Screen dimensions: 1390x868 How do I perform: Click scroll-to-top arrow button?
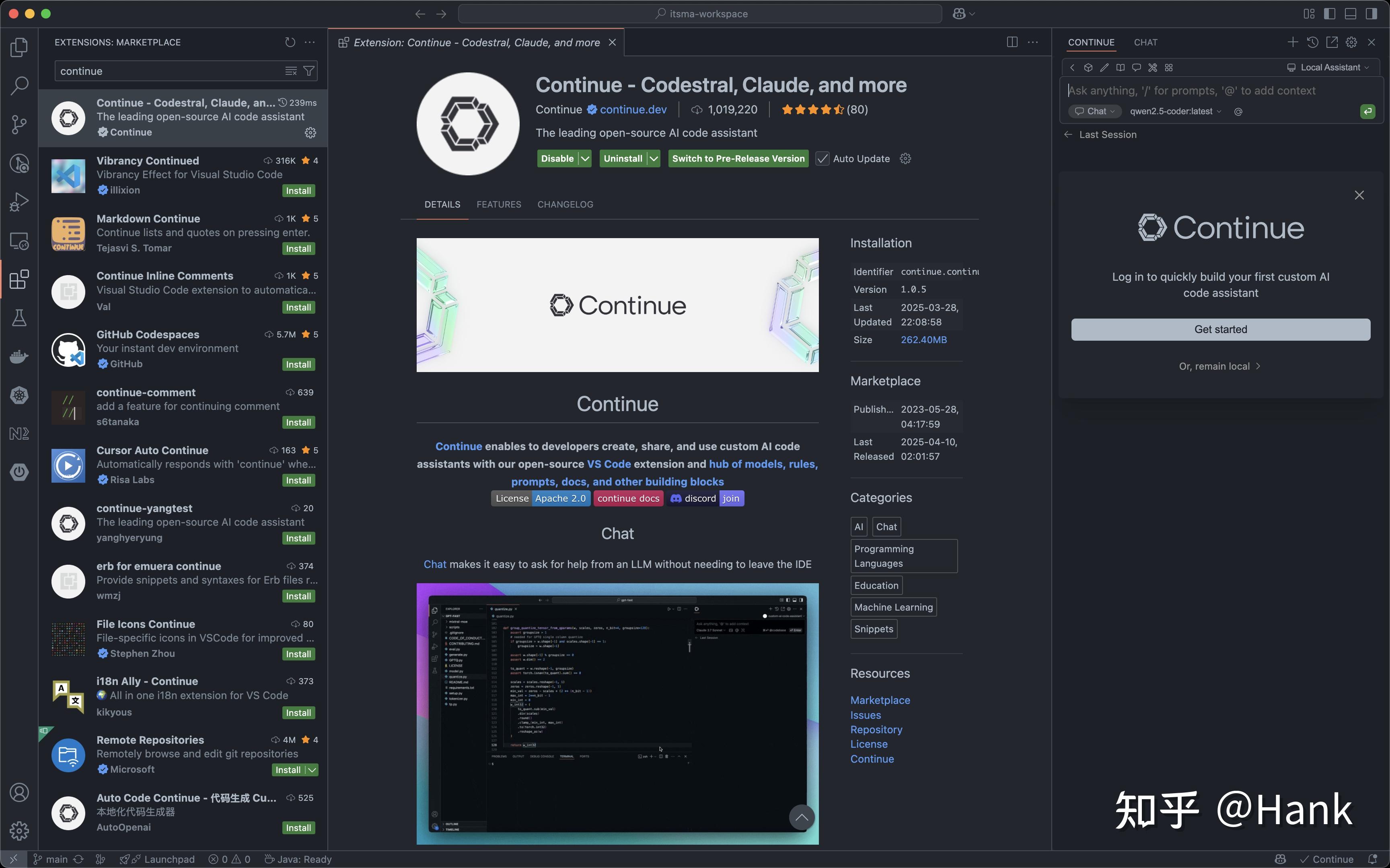pyautogui.click(x=801, y=817)
